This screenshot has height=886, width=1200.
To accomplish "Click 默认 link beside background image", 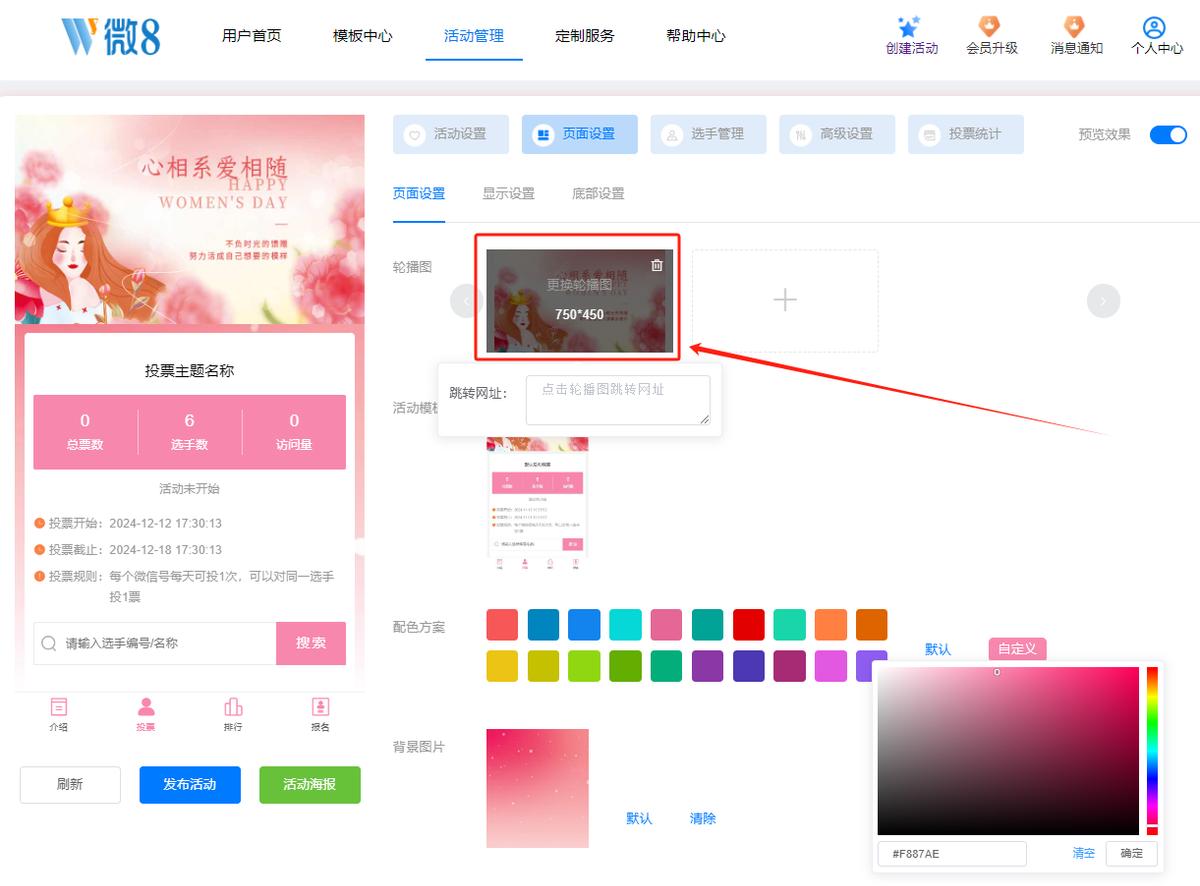I will tap(639, 818).
